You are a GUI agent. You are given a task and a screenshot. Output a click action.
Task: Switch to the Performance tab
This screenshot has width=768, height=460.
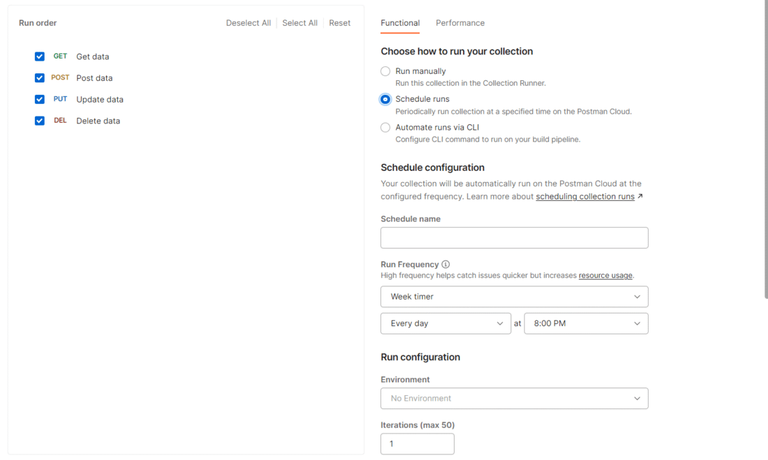pos(460,23)
